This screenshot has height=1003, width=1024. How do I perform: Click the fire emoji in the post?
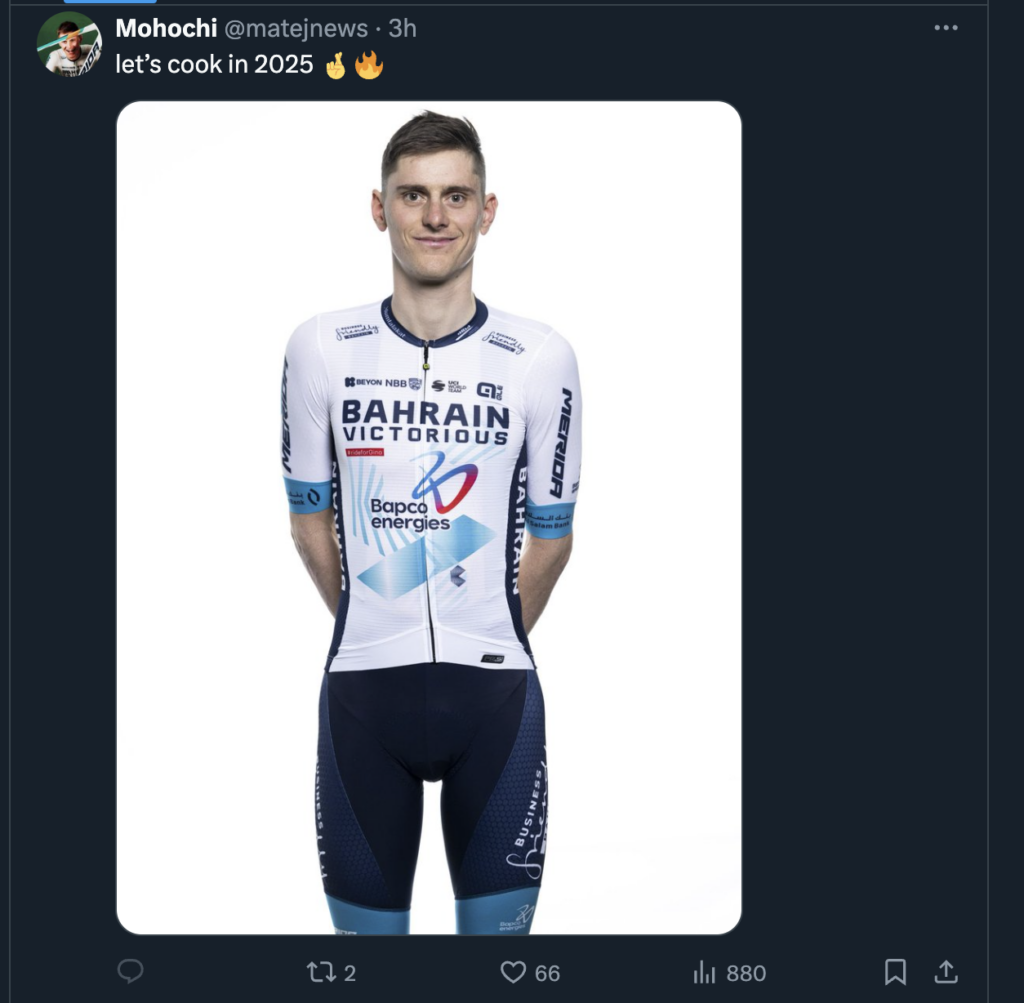369,65
